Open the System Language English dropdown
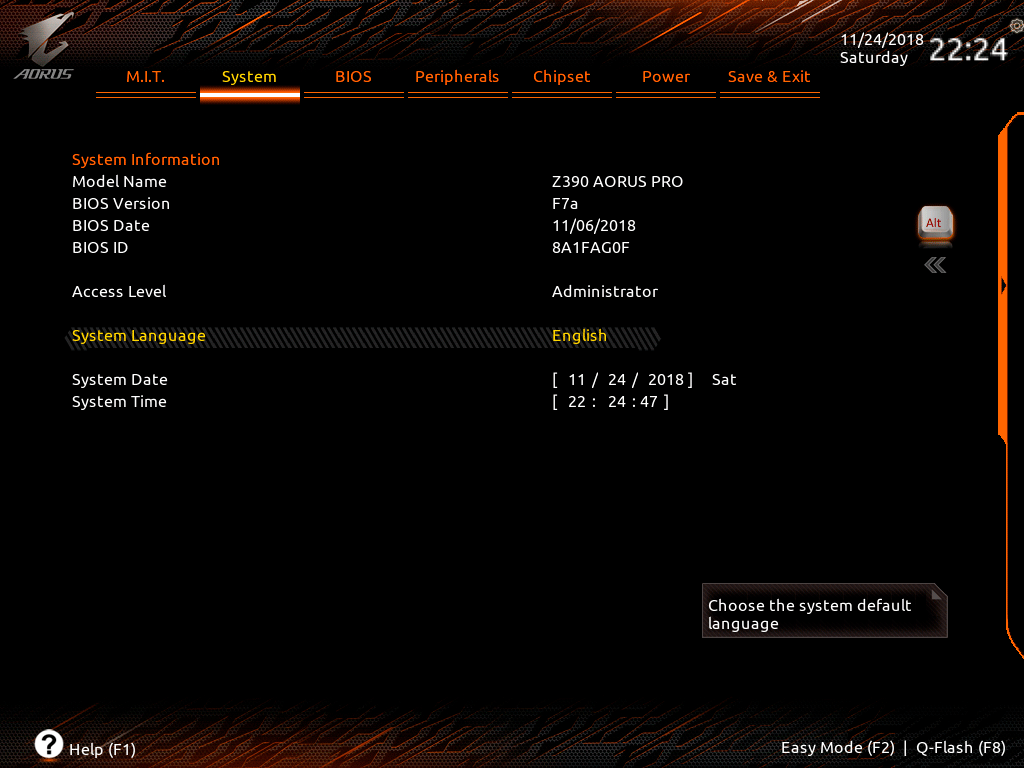The width and height of the screenshot is (1024, 768). 579,336
